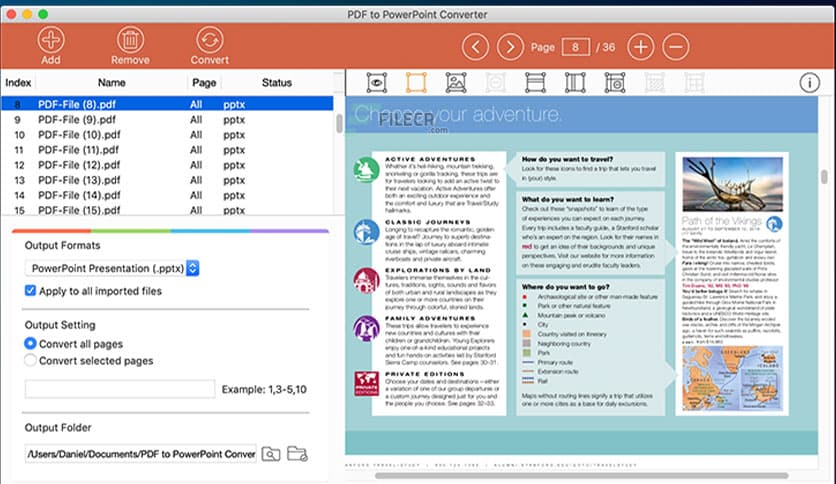Select the PDF-File (10).pdf row
This screenshot has width=836, height=484.
pos(167,134)
